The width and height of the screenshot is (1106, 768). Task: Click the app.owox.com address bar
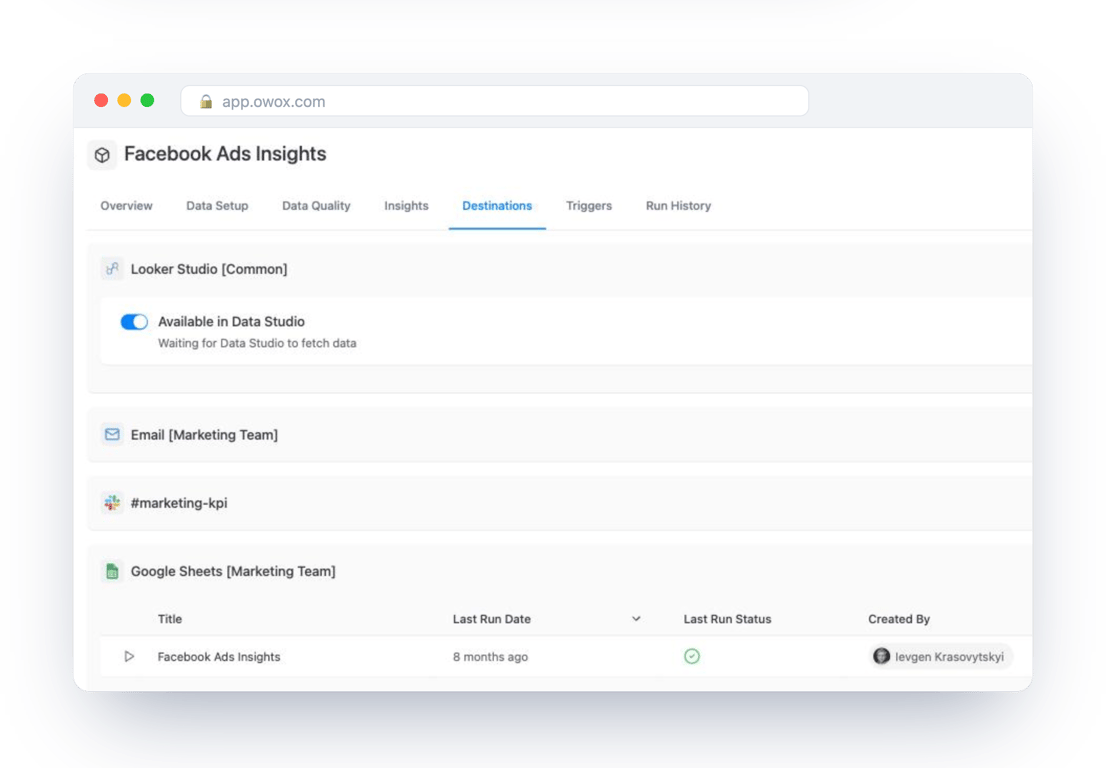tap(494, 102)
